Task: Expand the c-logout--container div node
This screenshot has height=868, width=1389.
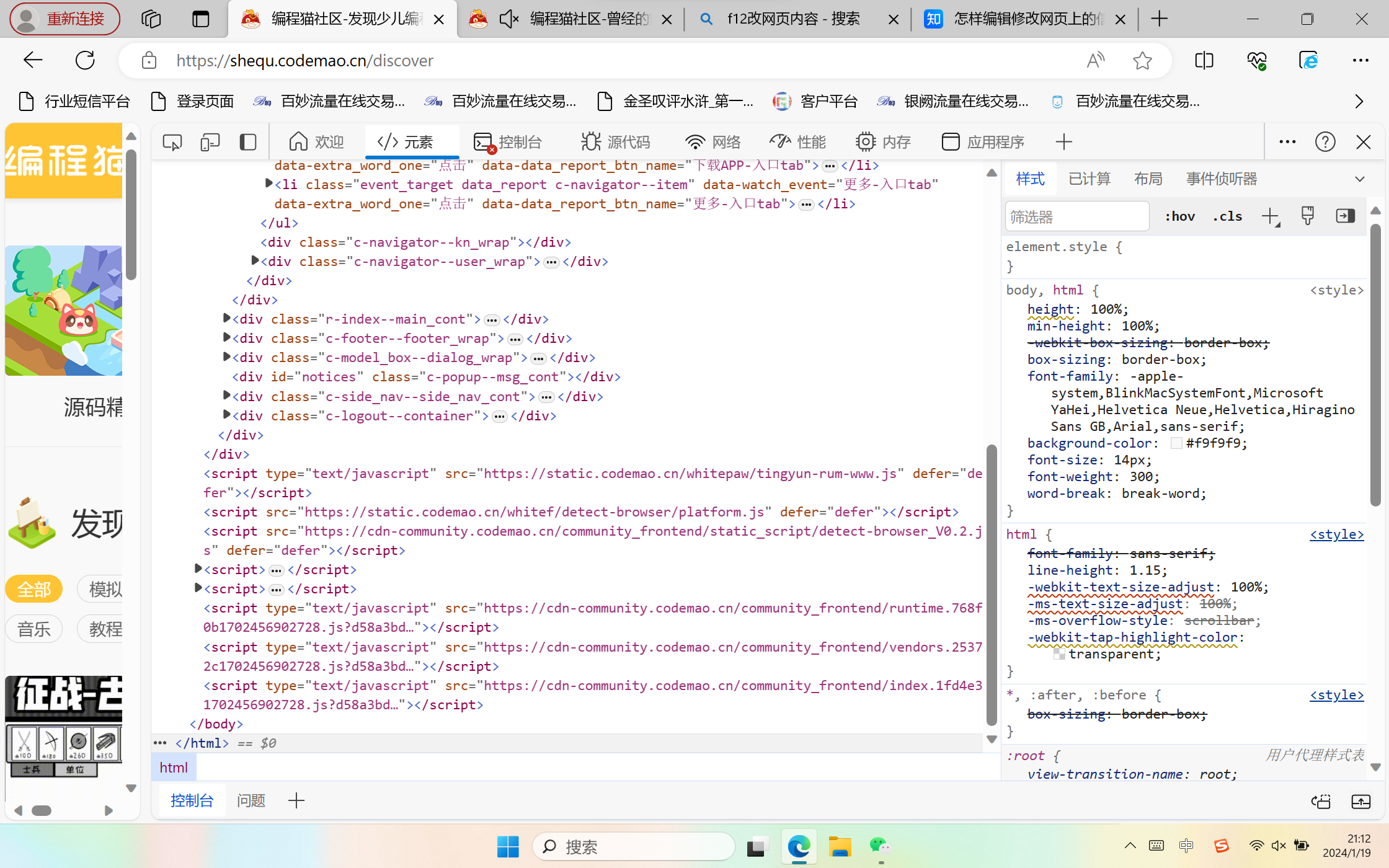Action: [x=227, y=415]
